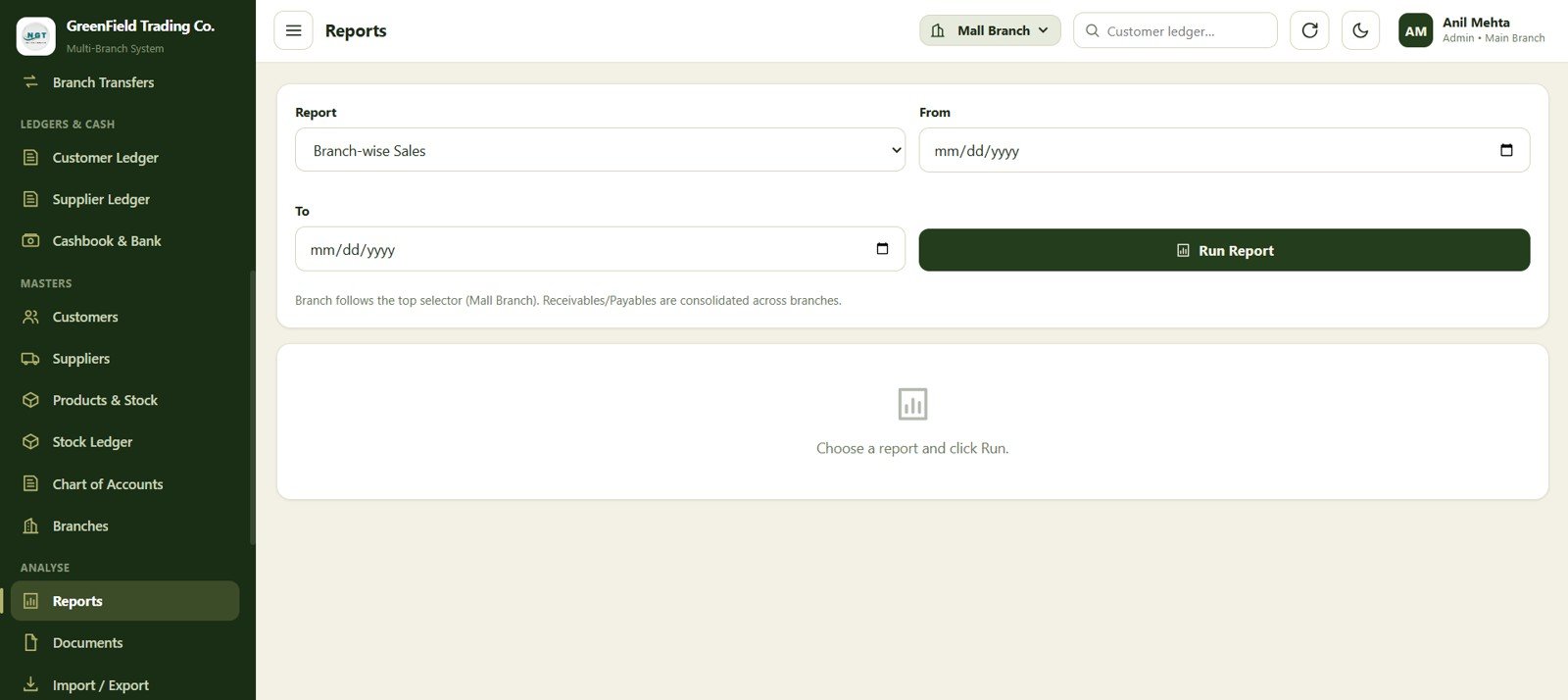
Task: Click the Customers people icon
Action: [31, 317]
